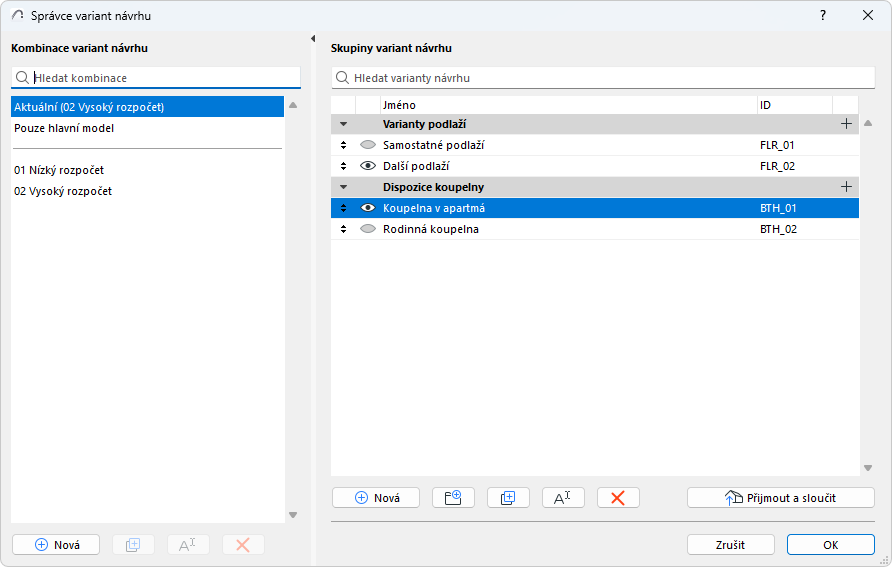Click FLR_01 ID cell
This screenshot has width=892, height=567.
[777, 145]
